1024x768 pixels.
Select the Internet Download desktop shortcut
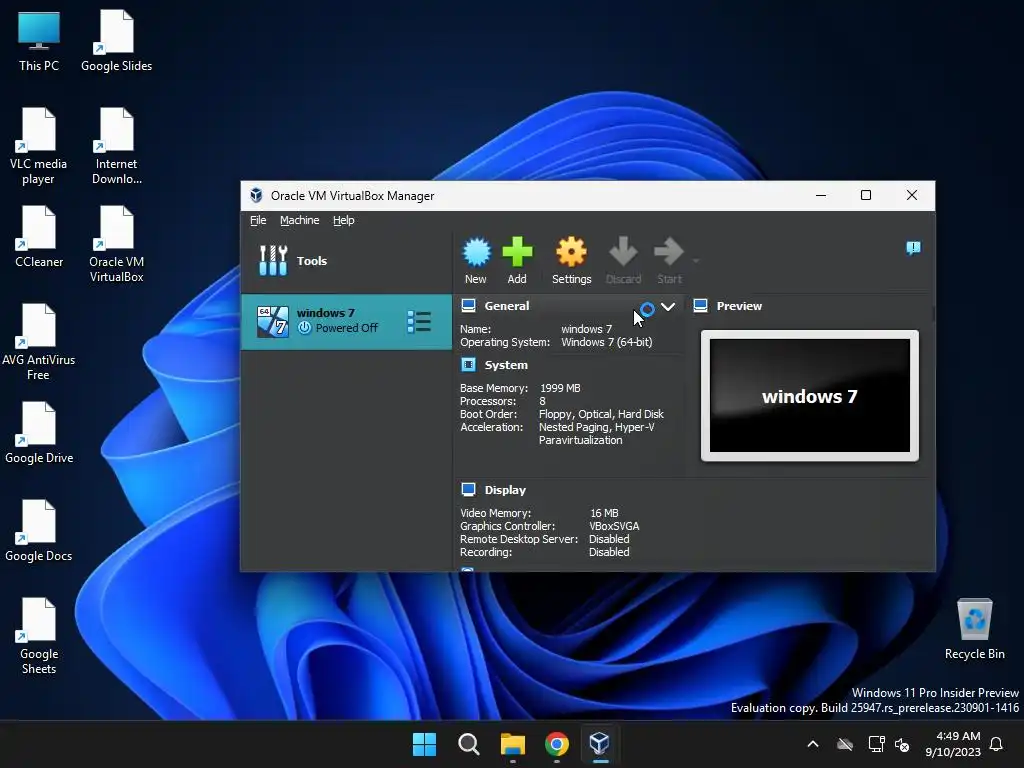pos(116,146)
